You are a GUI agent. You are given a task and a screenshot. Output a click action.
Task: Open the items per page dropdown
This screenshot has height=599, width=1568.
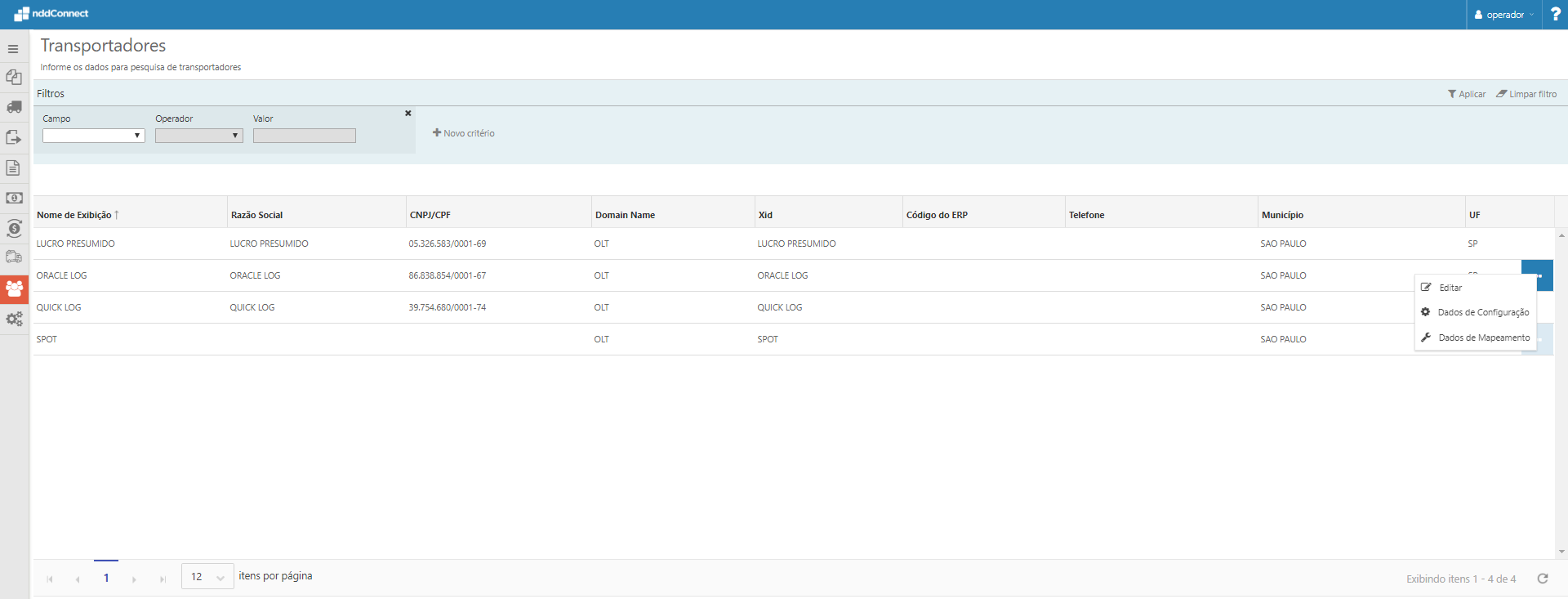(x=207, y=577)
